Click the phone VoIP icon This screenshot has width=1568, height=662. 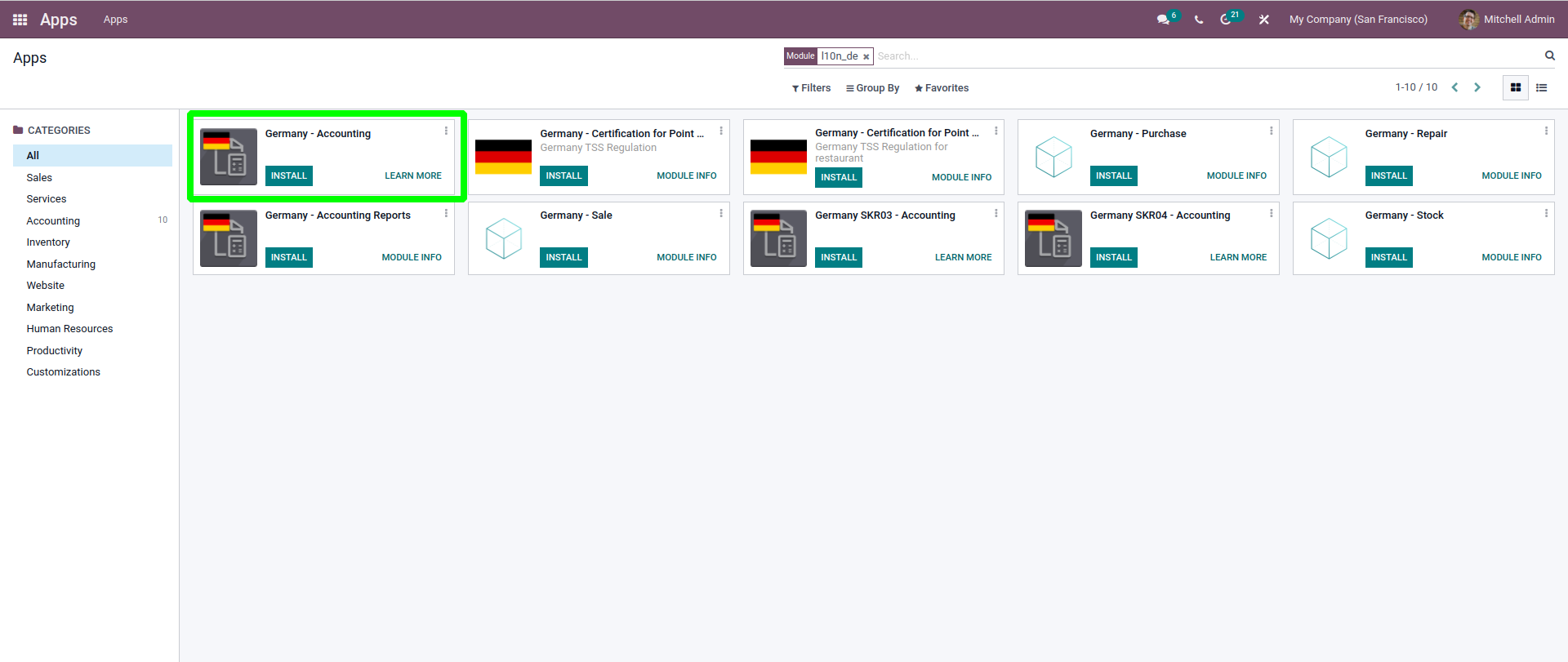click(x=1199, y=20)
